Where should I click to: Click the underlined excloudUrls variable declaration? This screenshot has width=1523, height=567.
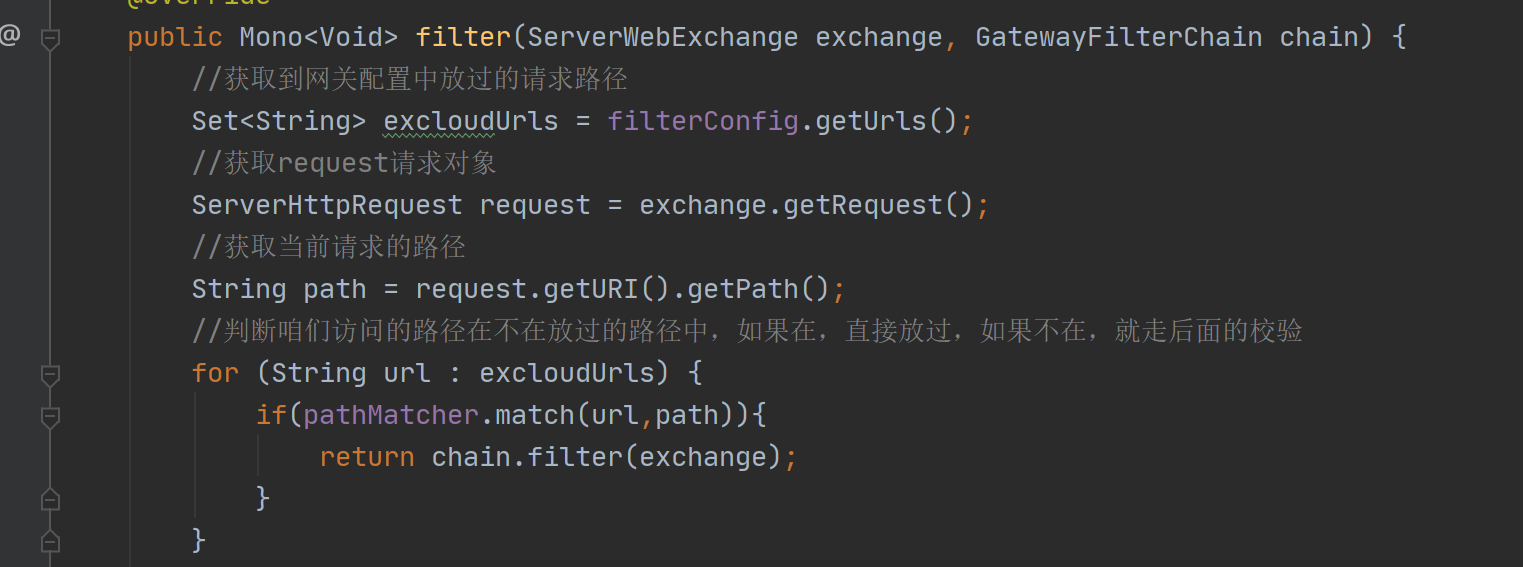(471, 122)
